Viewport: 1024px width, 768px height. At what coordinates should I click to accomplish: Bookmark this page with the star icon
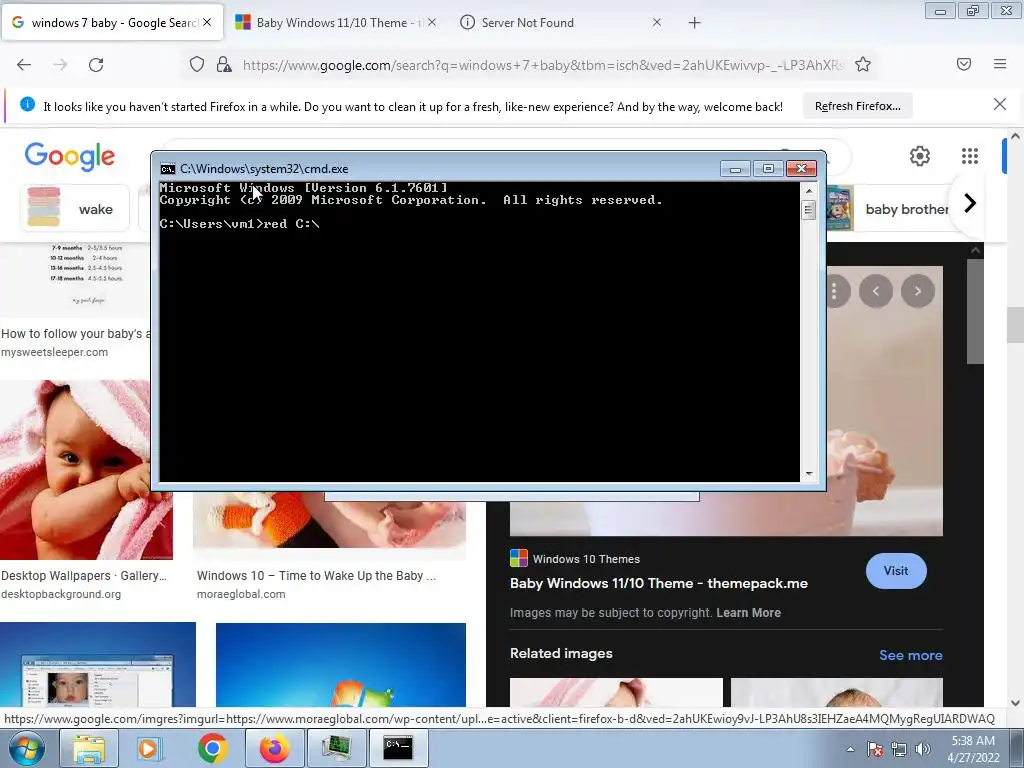[863, 65]
